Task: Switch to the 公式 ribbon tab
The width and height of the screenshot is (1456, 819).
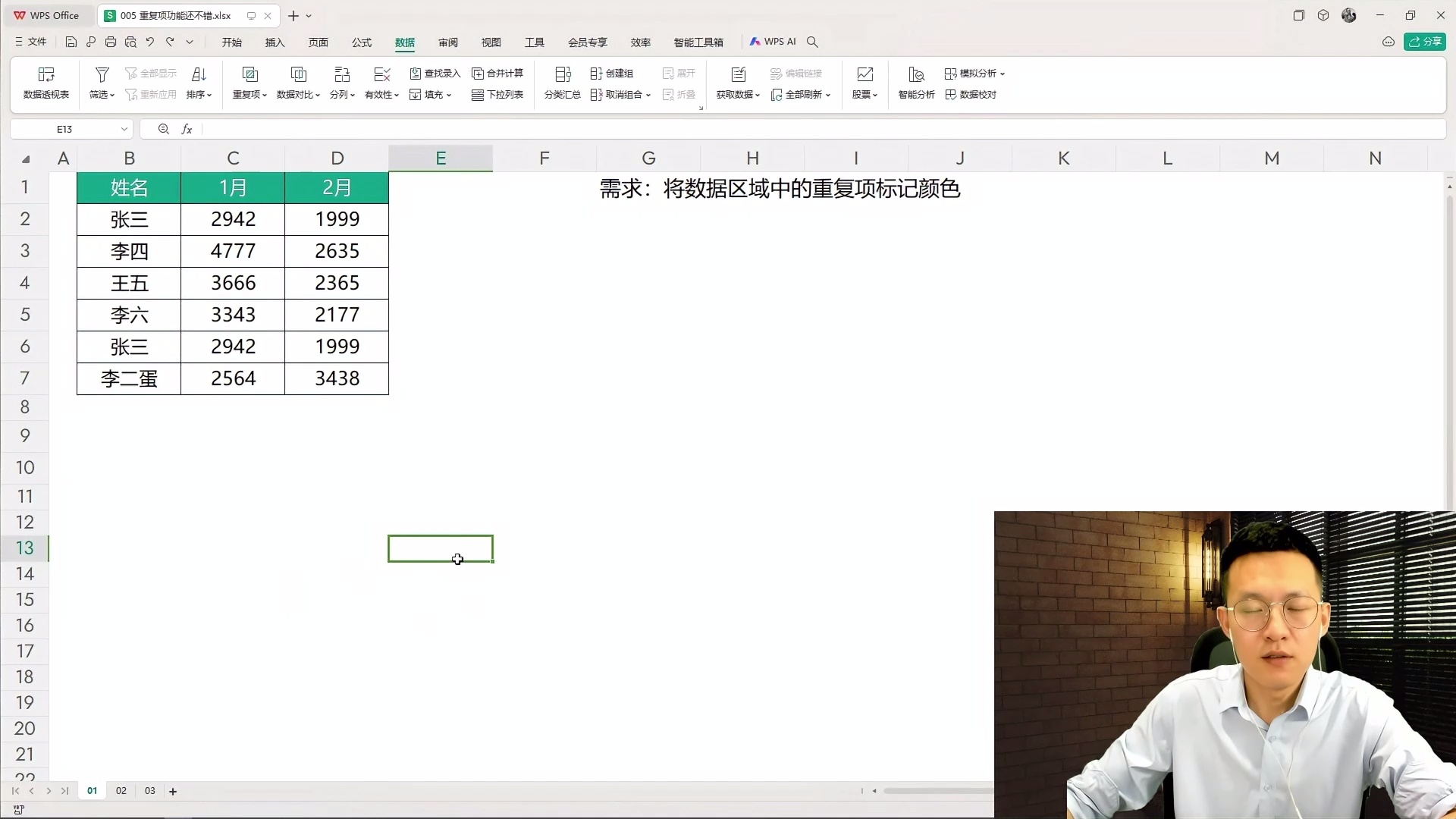Action: tap(362, 42)
